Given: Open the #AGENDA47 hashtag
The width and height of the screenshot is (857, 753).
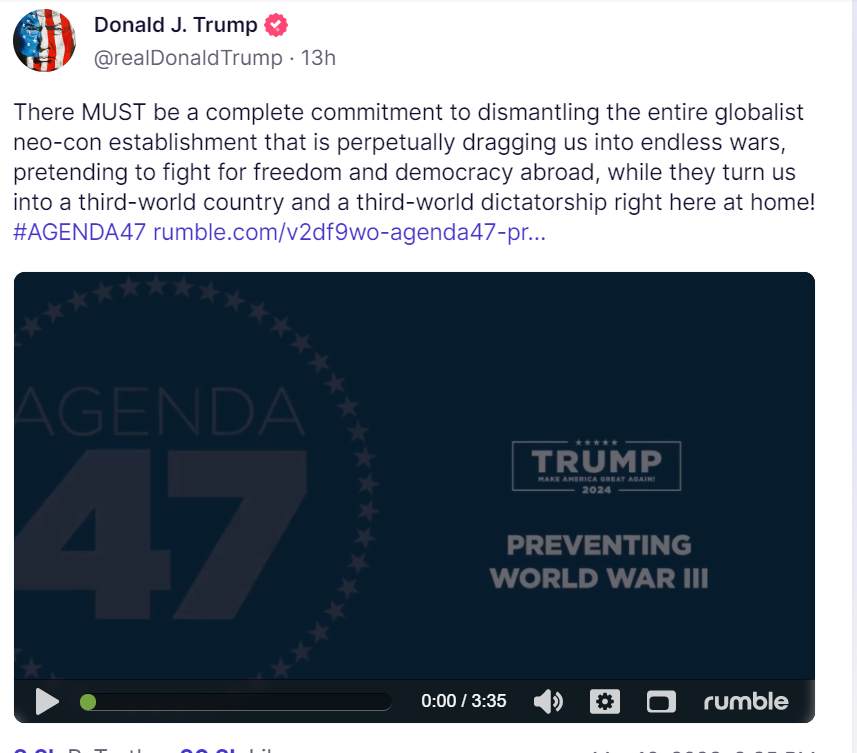Looking at the screenshot, I should coord(80,232).
